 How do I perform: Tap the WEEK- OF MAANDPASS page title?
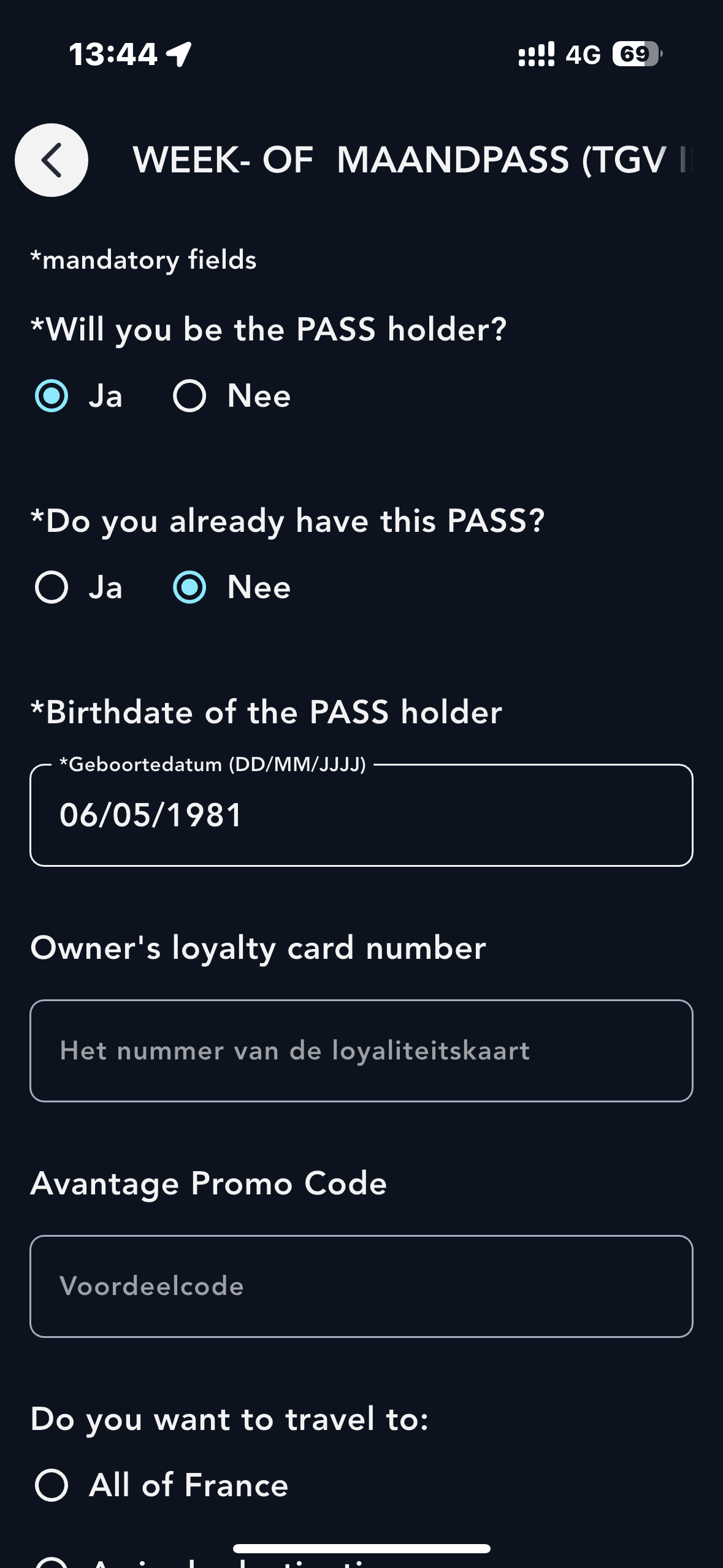[x=411, y=160]
